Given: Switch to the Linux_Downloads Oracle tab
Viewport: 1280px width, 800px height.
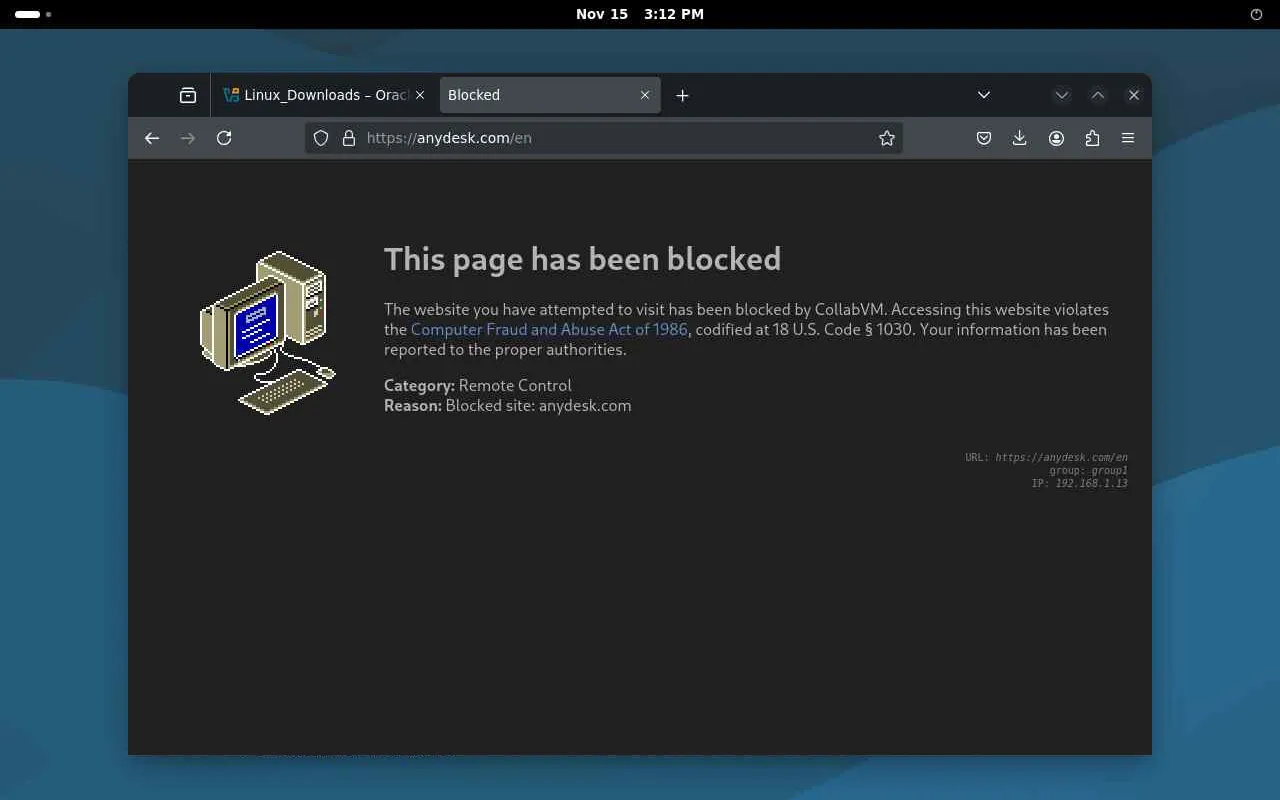Looking at the screenshot, I should tap(325, 95).
